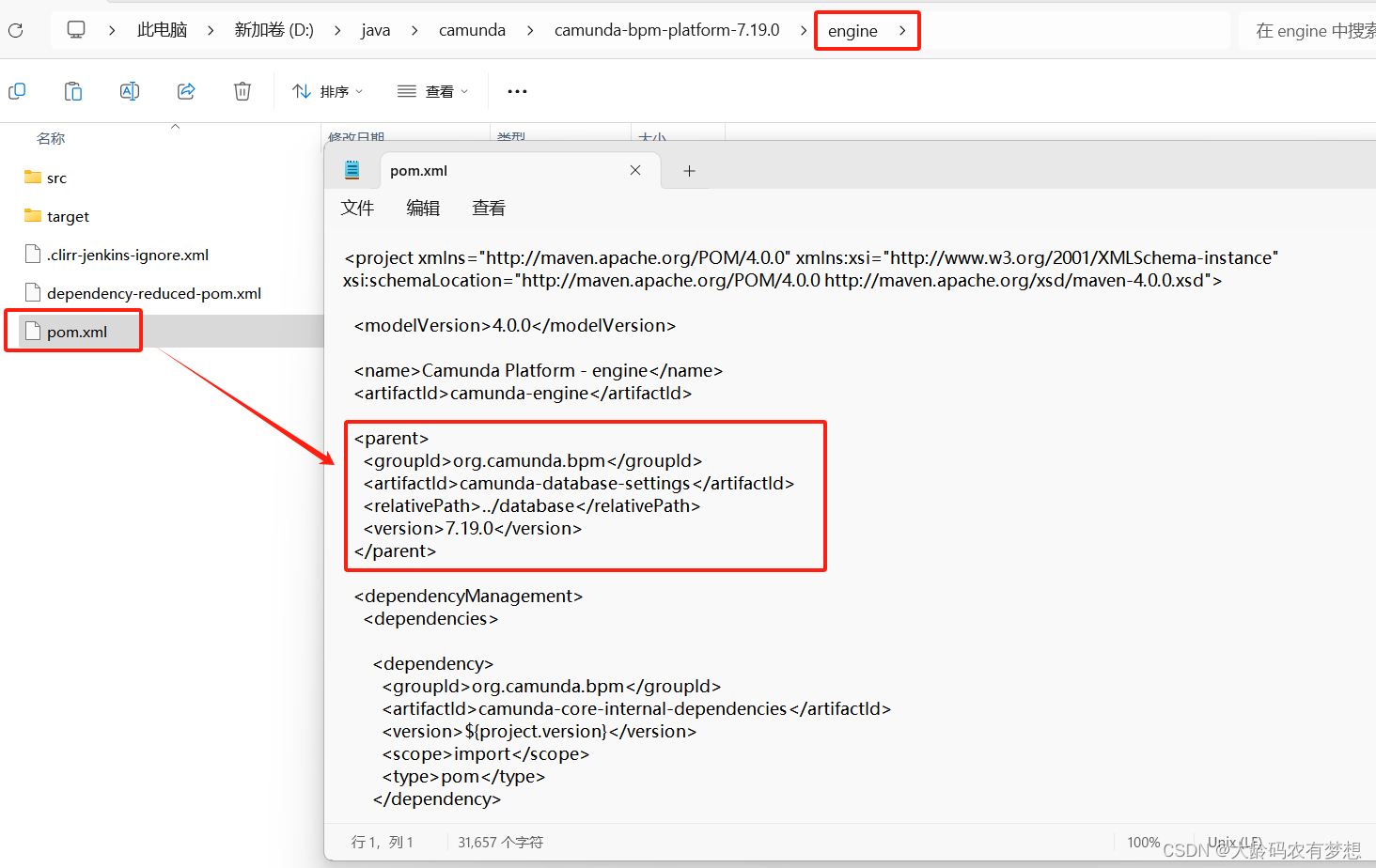Open the 编辑 menu in Notepad
Image resolution: width=1376 pixels, height=868 pixels.
[423, 208]
